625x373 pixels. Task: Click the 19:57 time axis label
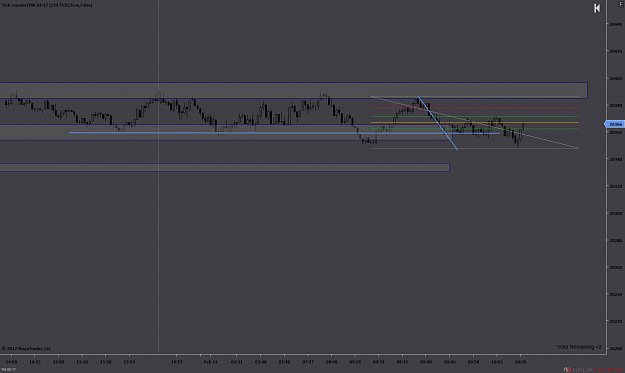(177, 362)
